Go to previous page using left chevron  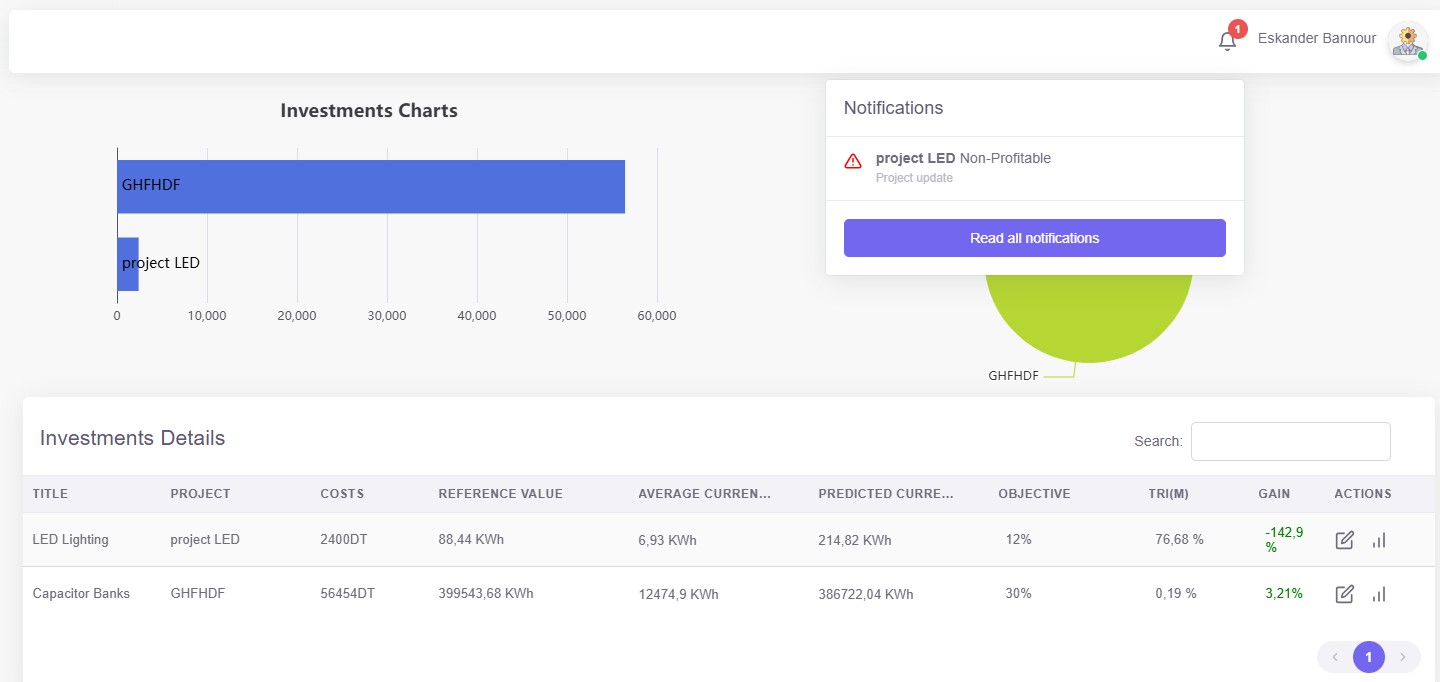pyautogui.click(x=1335, y=657)
